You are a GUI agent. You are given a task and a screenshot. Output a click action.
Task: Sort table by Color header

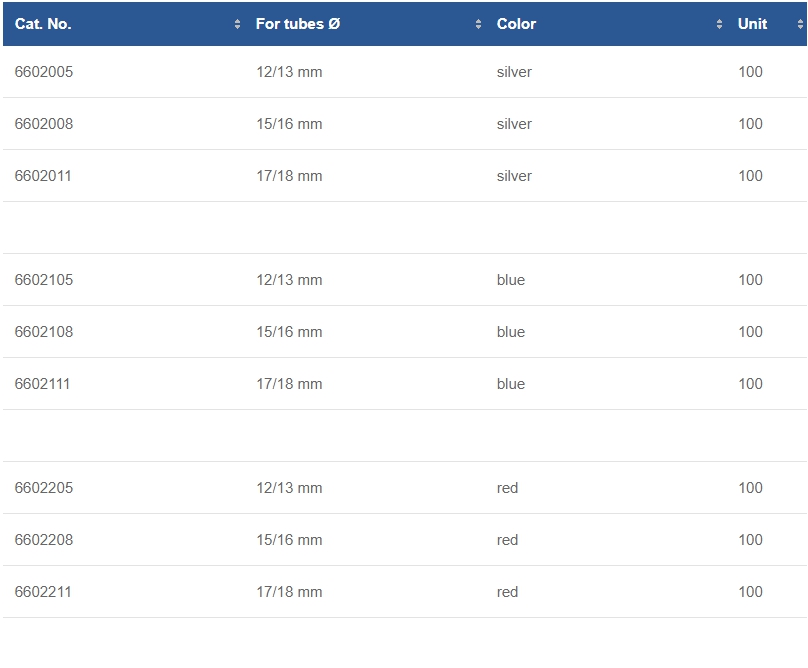(516, 24)
